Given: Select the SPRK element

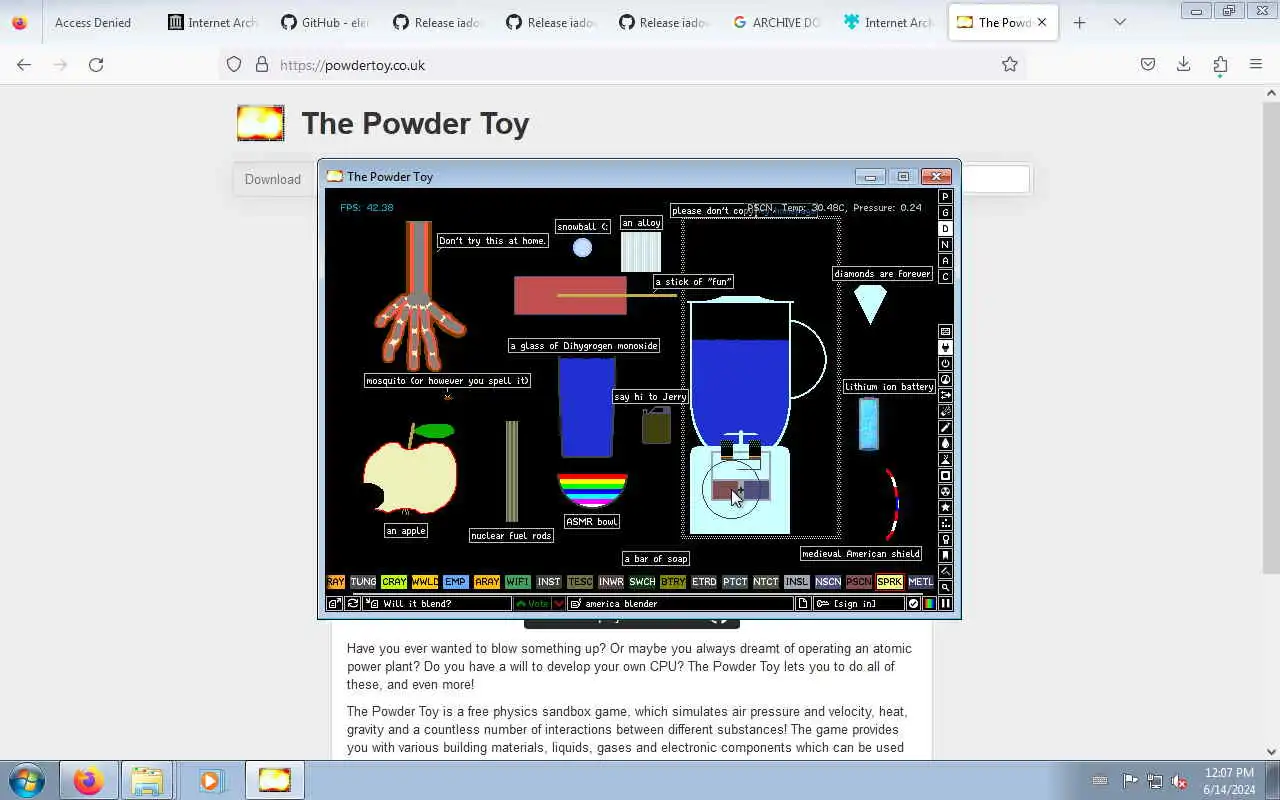Looking at the screenshot, I should click(x=889, y=582).
